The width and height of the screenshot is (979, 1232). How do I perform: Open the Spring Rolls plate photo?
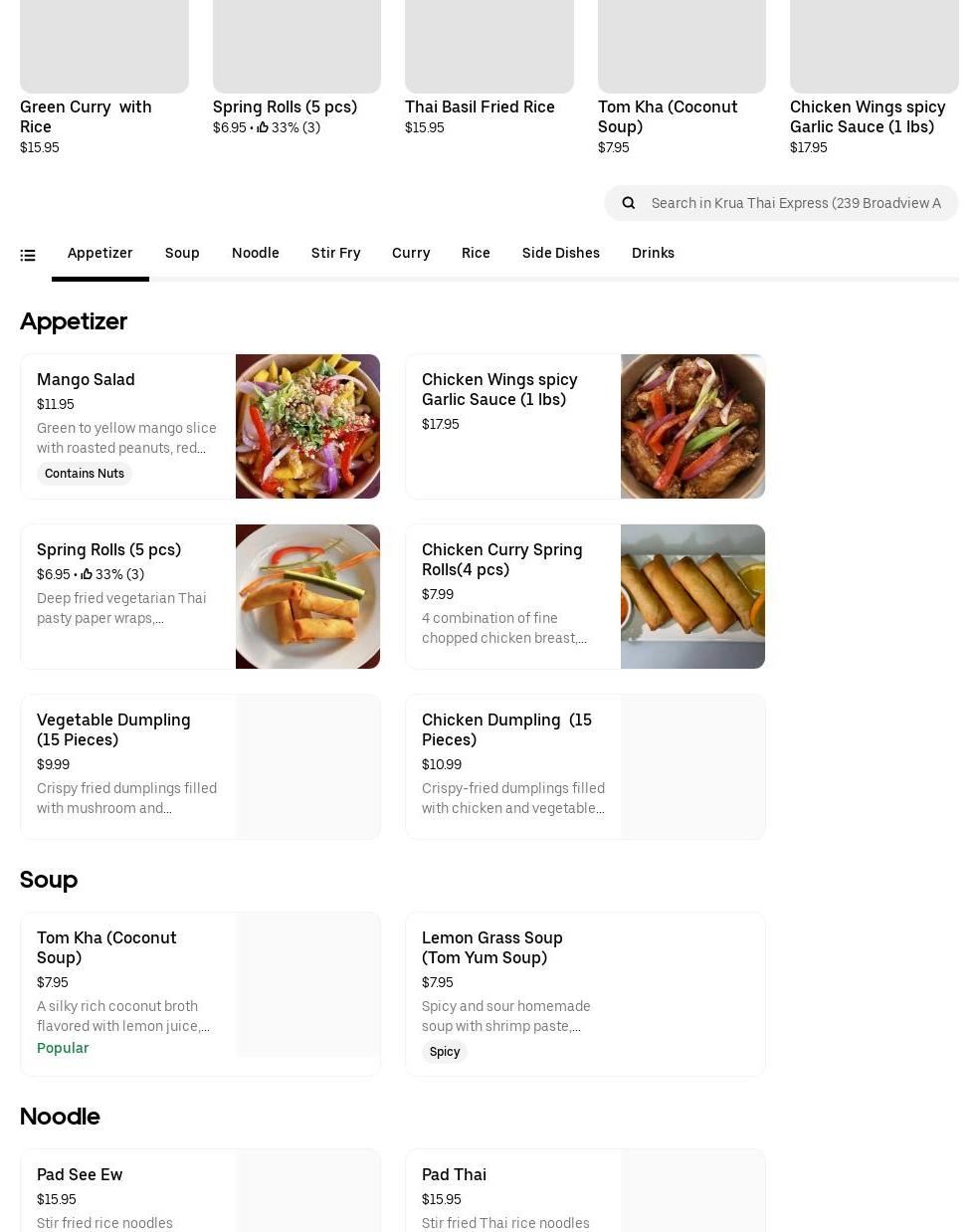(307, 596)
